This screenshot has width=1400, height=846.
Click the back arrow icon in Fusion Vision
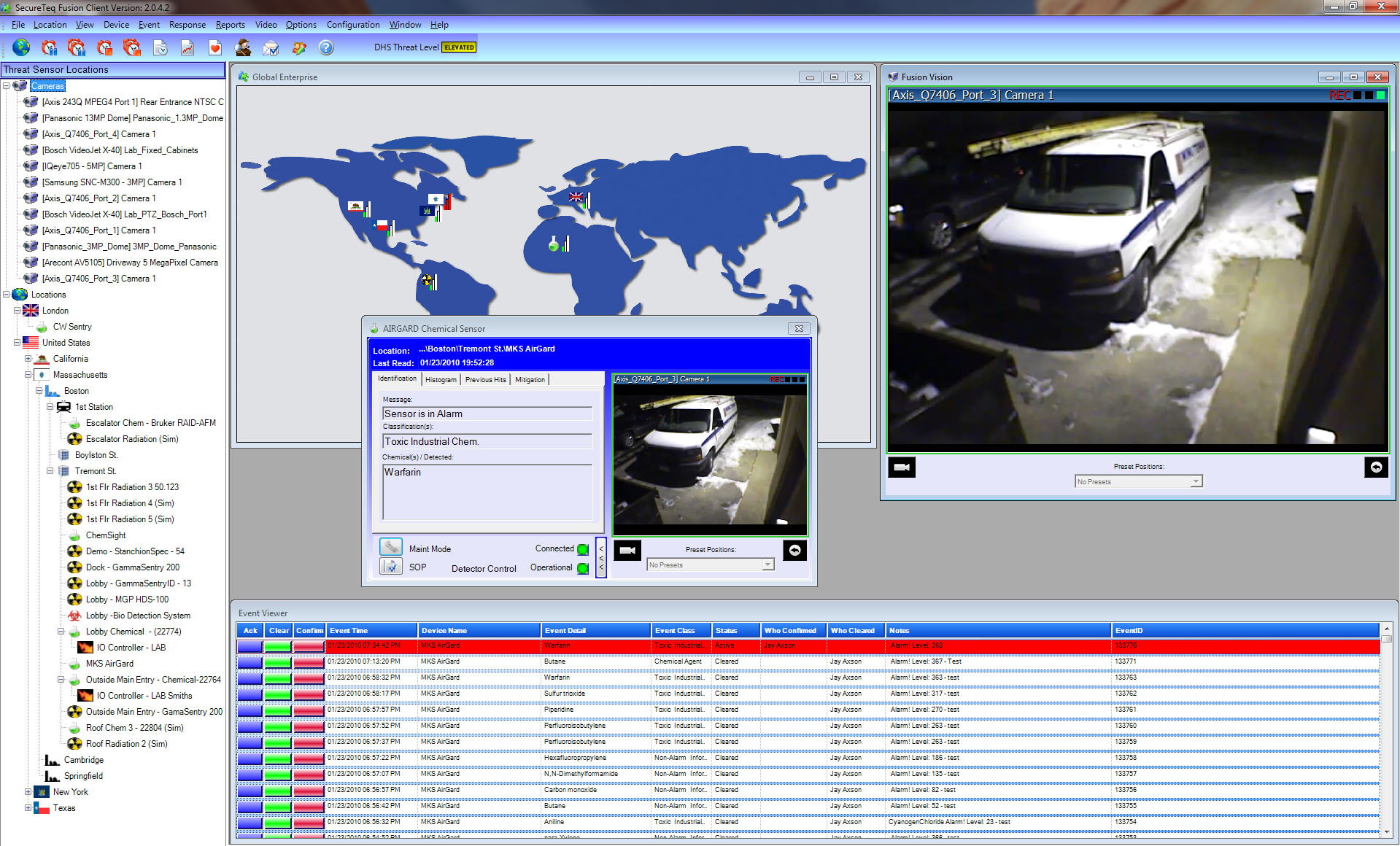(x=1376, y=467)
